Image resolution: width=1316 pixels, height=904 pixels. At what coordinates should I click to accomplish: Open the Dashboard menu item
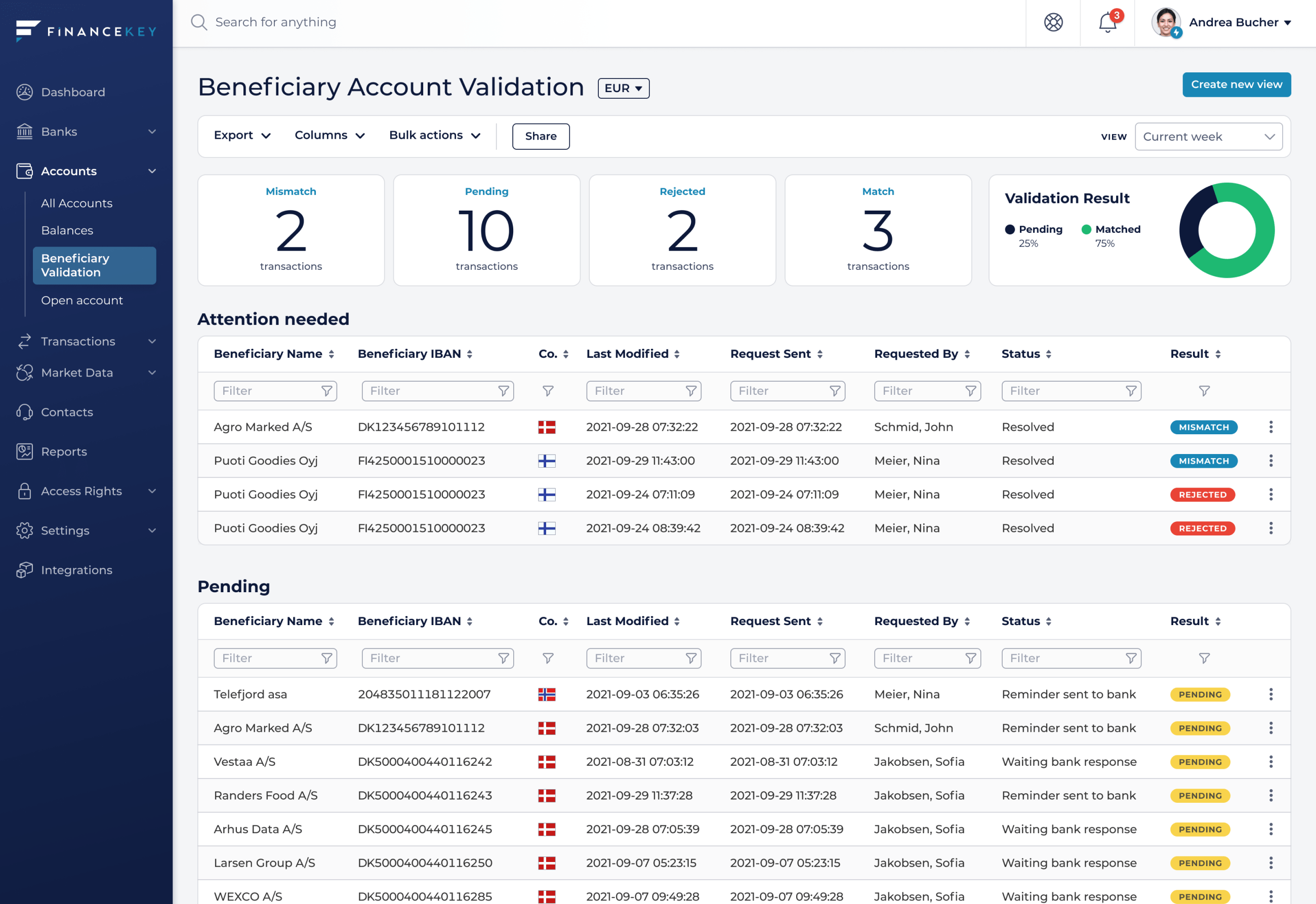(x=72, y=92)
